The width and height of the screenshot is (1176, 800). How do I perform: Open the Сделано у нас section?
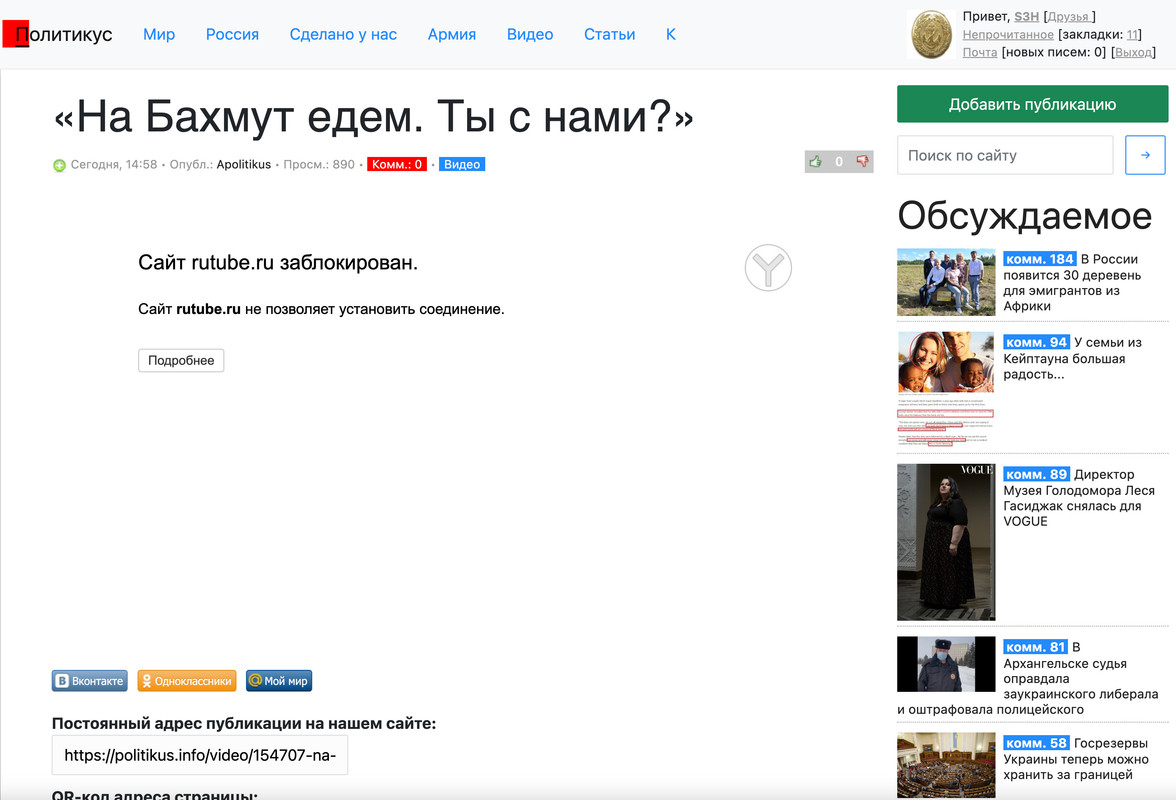(344, 34)
